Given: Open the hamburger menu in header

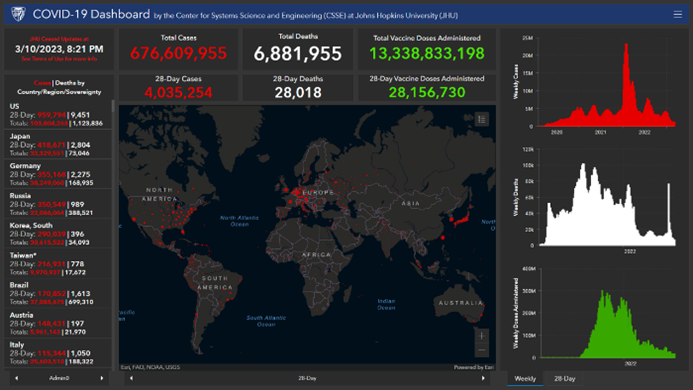Looking at the screenshot, I should [678, 15].
